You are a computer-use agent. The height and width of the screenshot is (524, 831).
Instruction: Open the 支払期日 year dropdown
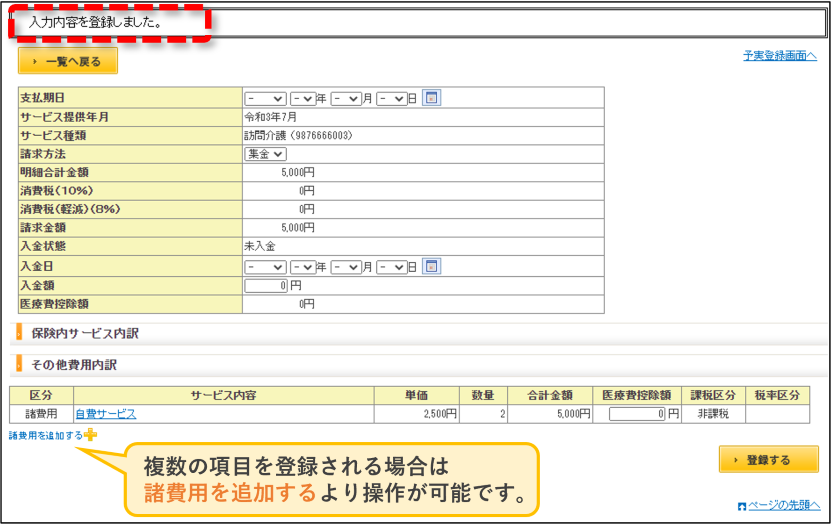303,99
